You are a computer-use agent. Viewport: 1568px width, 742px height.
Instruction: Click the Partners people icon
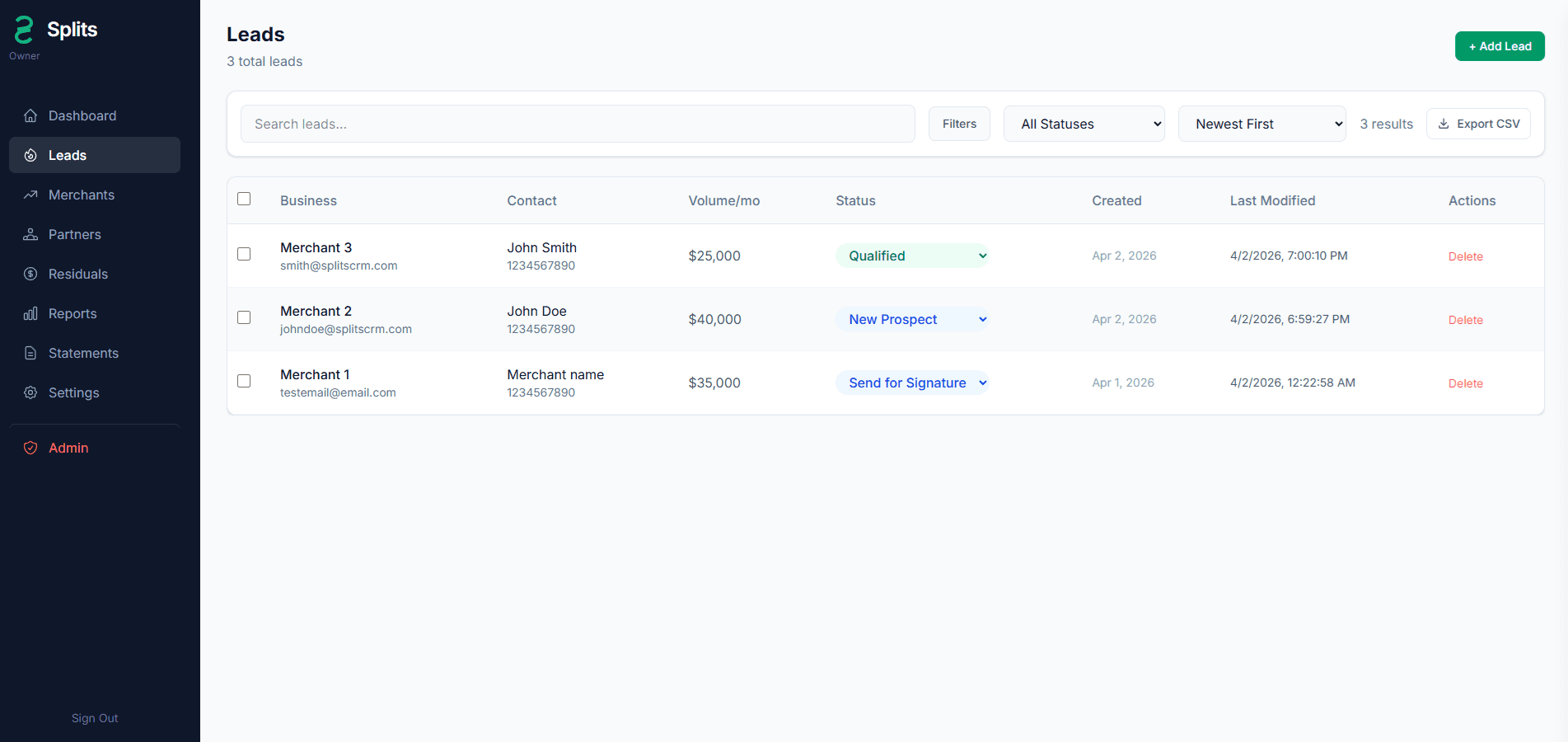pos(30,234)
